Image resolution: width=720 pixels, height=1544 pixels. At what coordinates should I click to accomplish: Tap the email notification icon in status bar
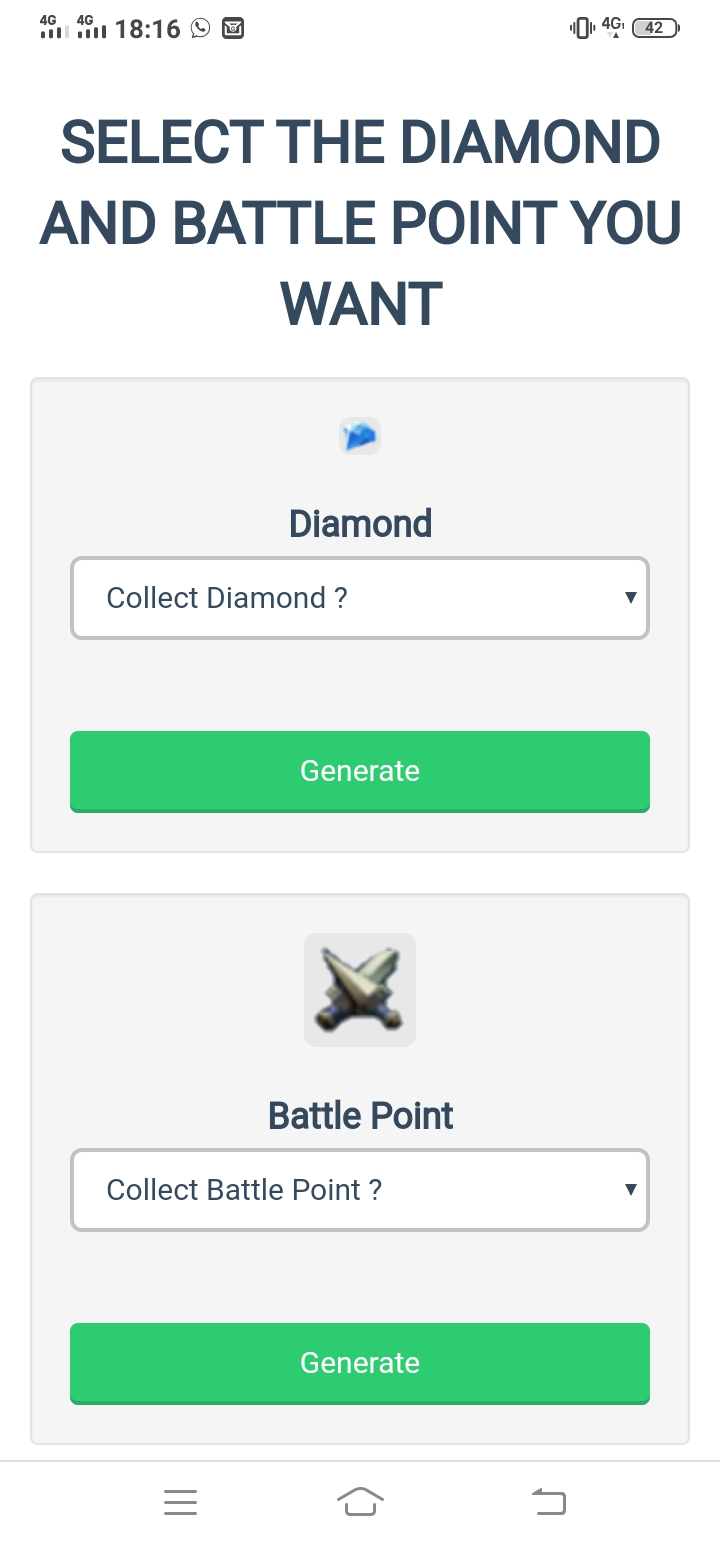pos(232,28)
